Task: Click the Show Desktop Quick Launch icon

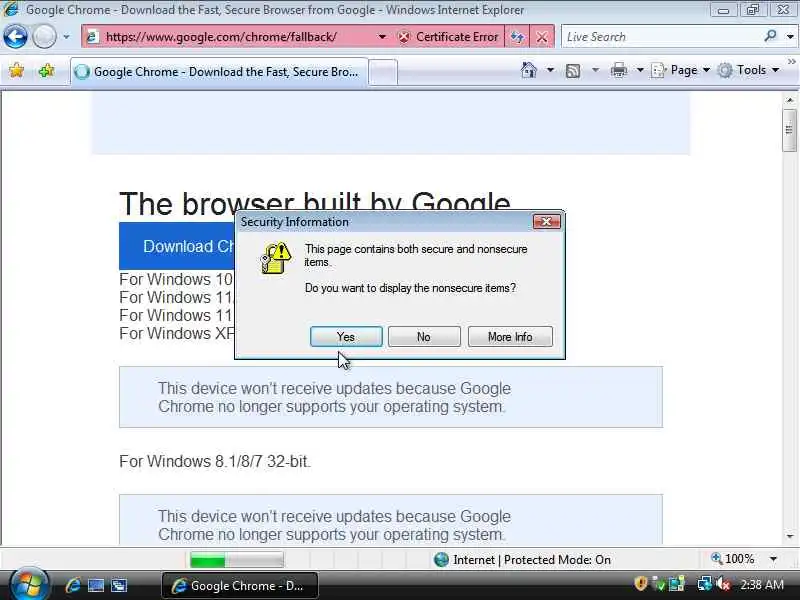Action: click(96, 585)
